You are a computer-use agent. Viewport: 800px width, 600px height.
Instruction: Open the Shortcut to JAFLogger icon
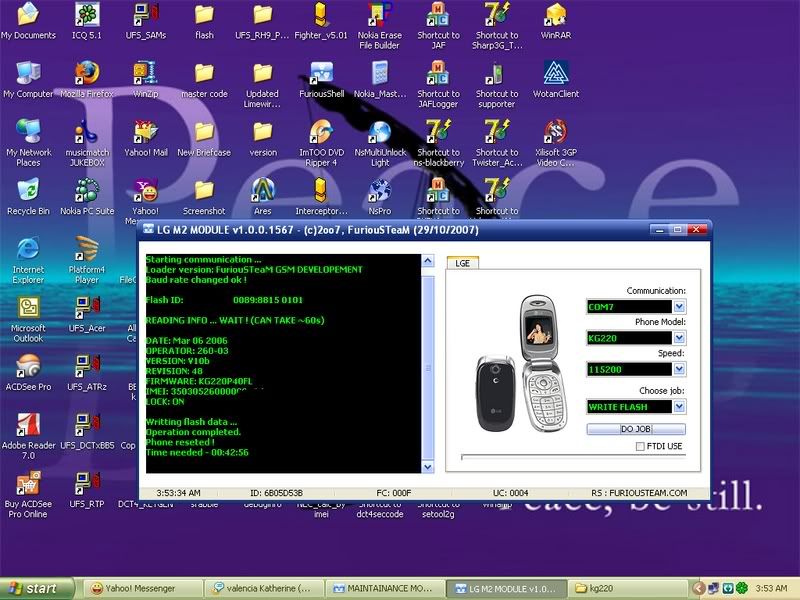(438, 84)
